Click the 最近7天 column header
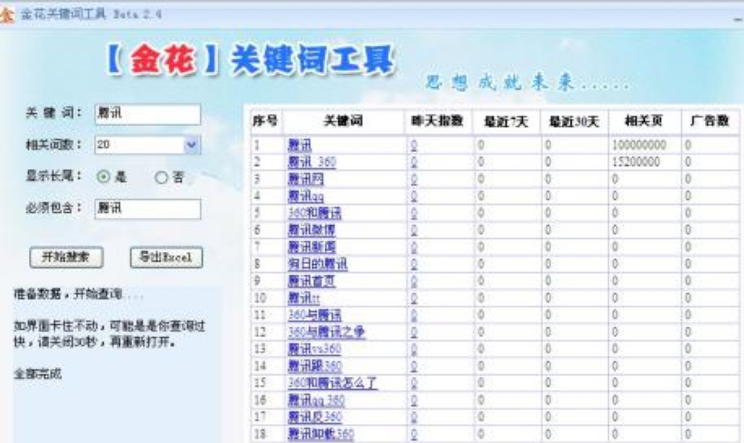The image size is (744, 443). point(506,121)
